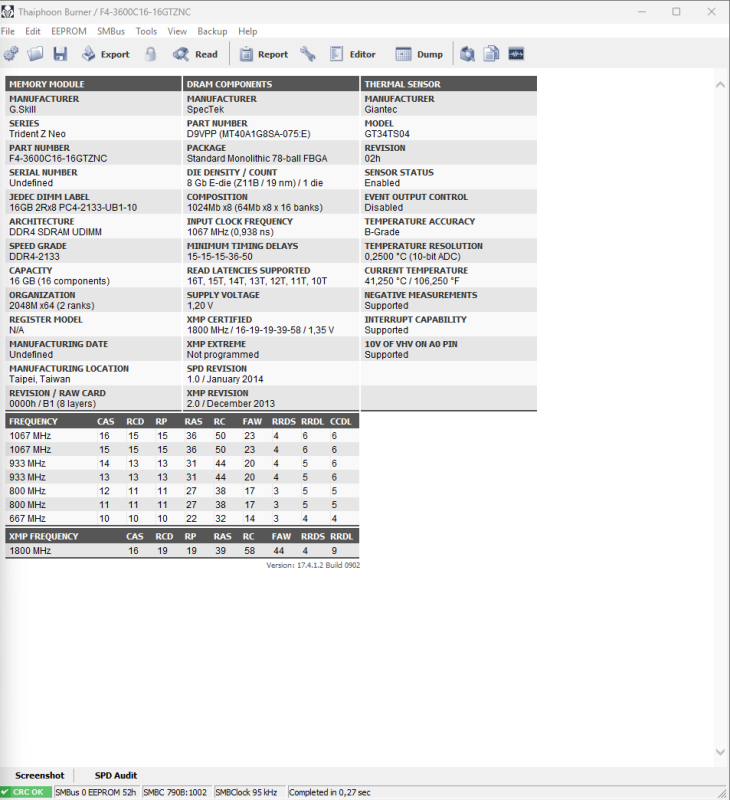Image resolution: width=730 pixels, height=800 pixels.
Task: Maximize the Thaiphoon Burner window
Action: (x=676, y=11)
